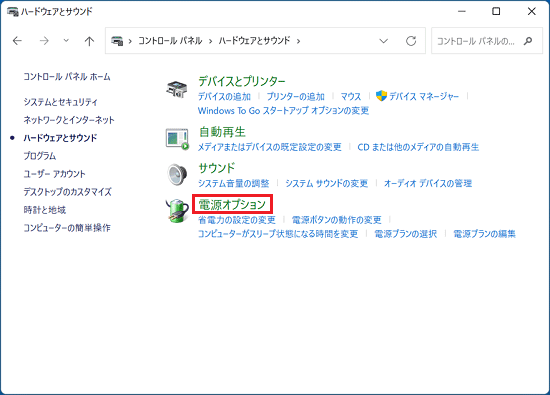
Task: Click メディアまたはデバイスの既定設定の変更
Action: pos(270,147)
